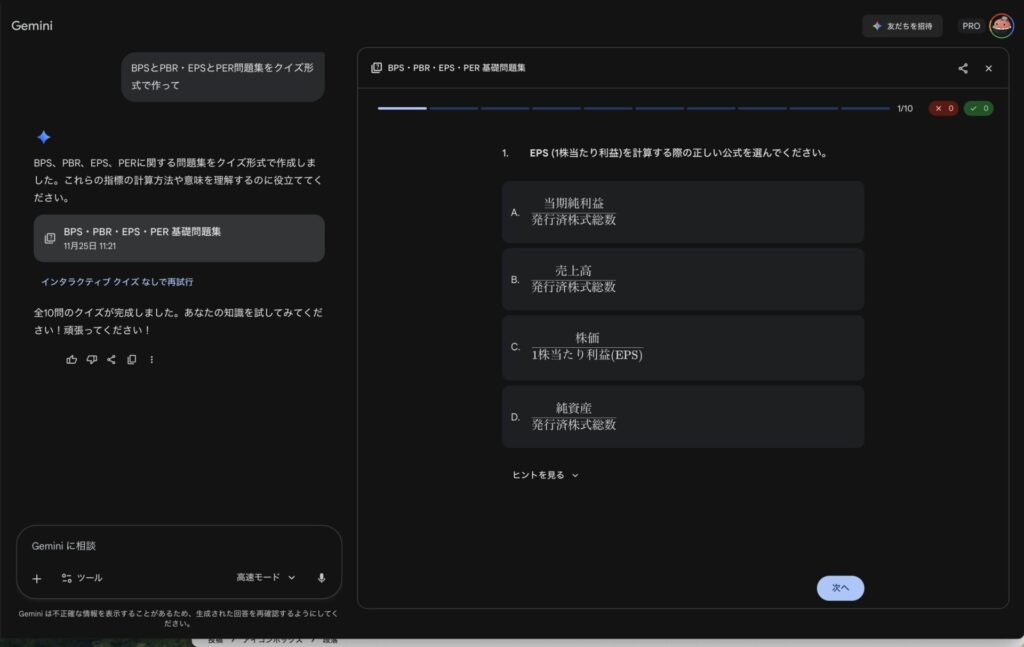Open the three-dot more options menu
This screenshot has height=647, width=1024.
tap(151, 358)
